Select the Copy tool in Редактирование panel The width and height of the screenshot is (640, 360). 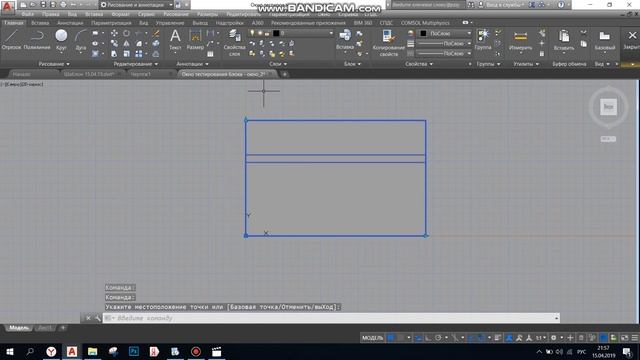[x=114, y=44]
